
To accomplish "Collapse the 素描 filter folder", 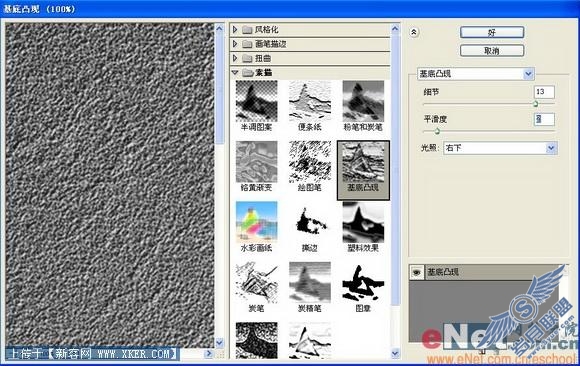I will 235,73.
